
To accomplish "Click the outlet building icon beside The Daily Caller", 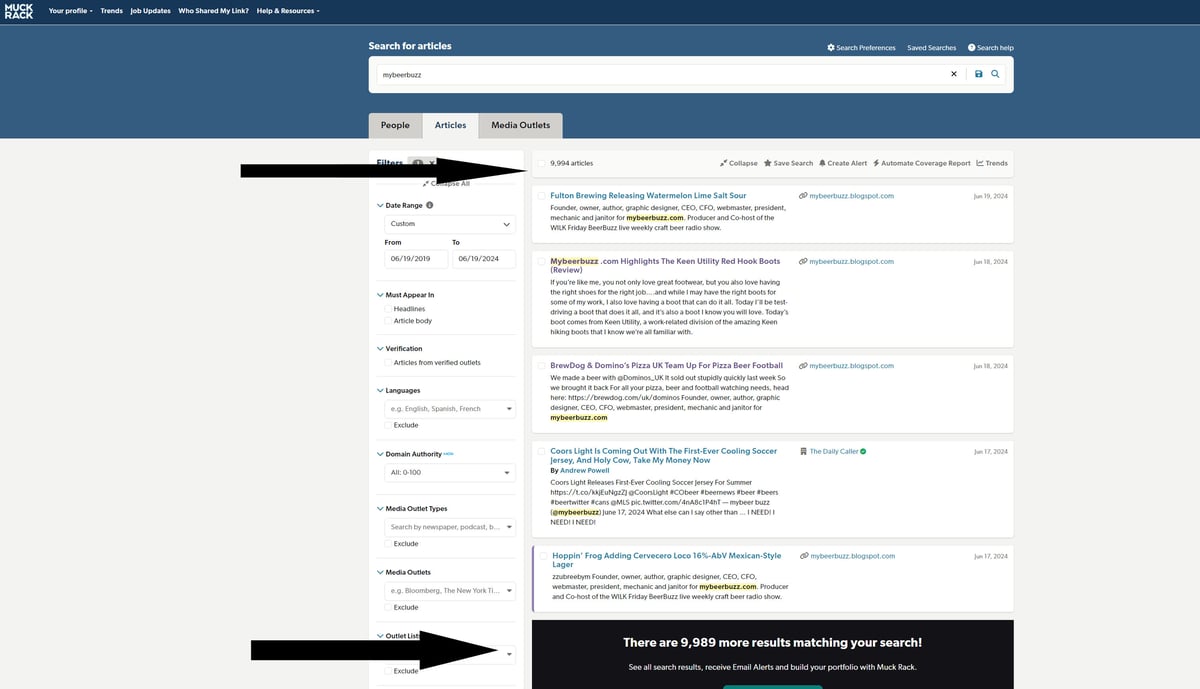I will click(x=803, y=451).
